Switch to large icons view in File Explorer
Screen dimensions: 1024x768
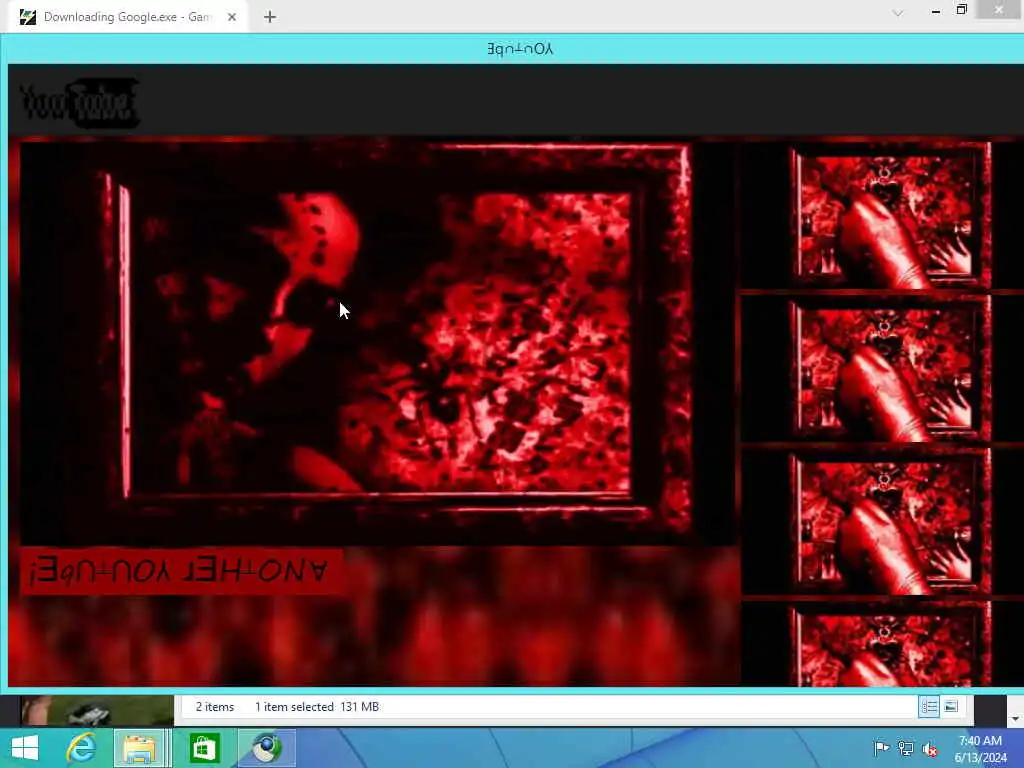pos(951,707)
